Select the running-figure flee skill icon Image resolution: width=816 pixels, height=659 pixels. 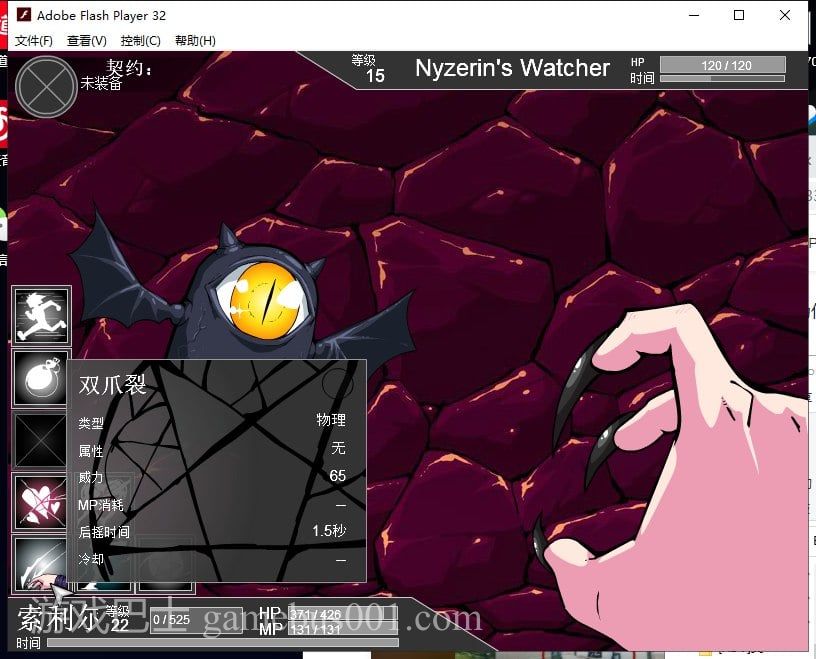coord(41,315)
